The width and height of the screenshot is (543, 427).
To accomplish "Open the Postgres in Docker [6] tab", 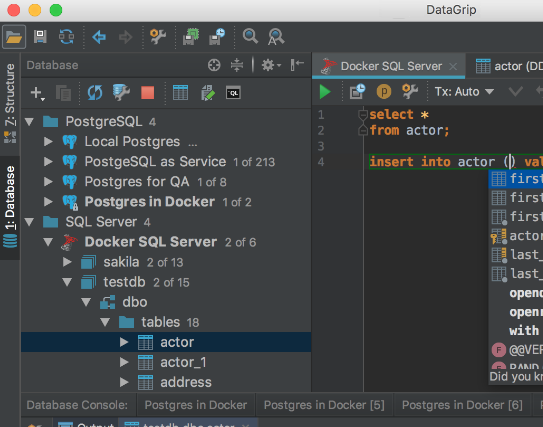I will pyautogui.click(x=462, y=405).
